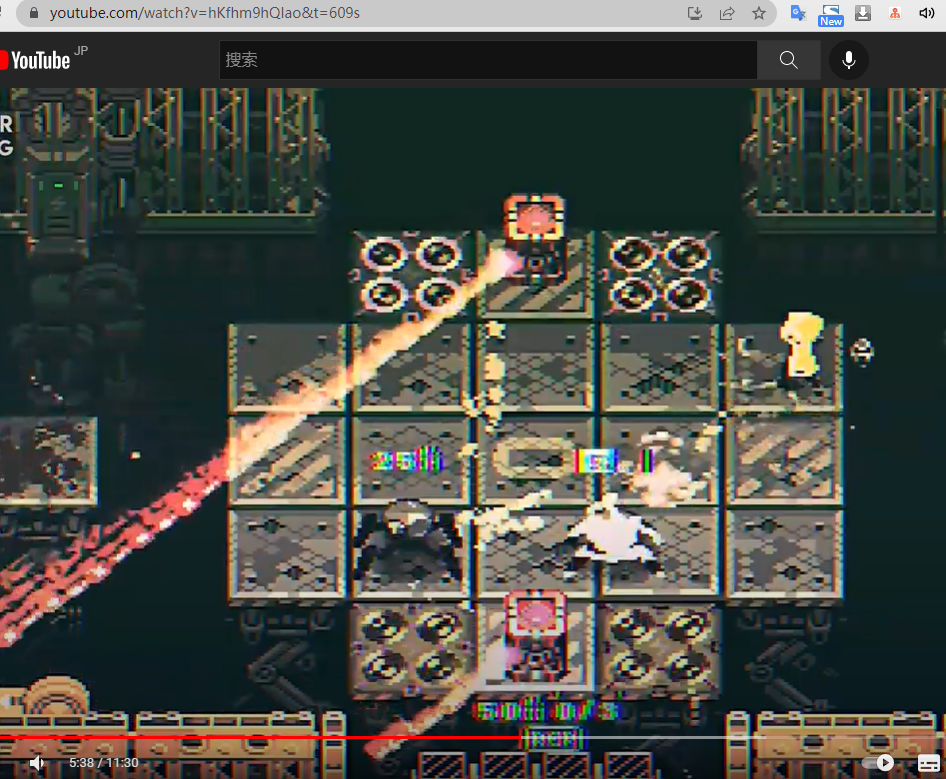
Task: Mute the video with volume speaker button
Action: point(37,763)
